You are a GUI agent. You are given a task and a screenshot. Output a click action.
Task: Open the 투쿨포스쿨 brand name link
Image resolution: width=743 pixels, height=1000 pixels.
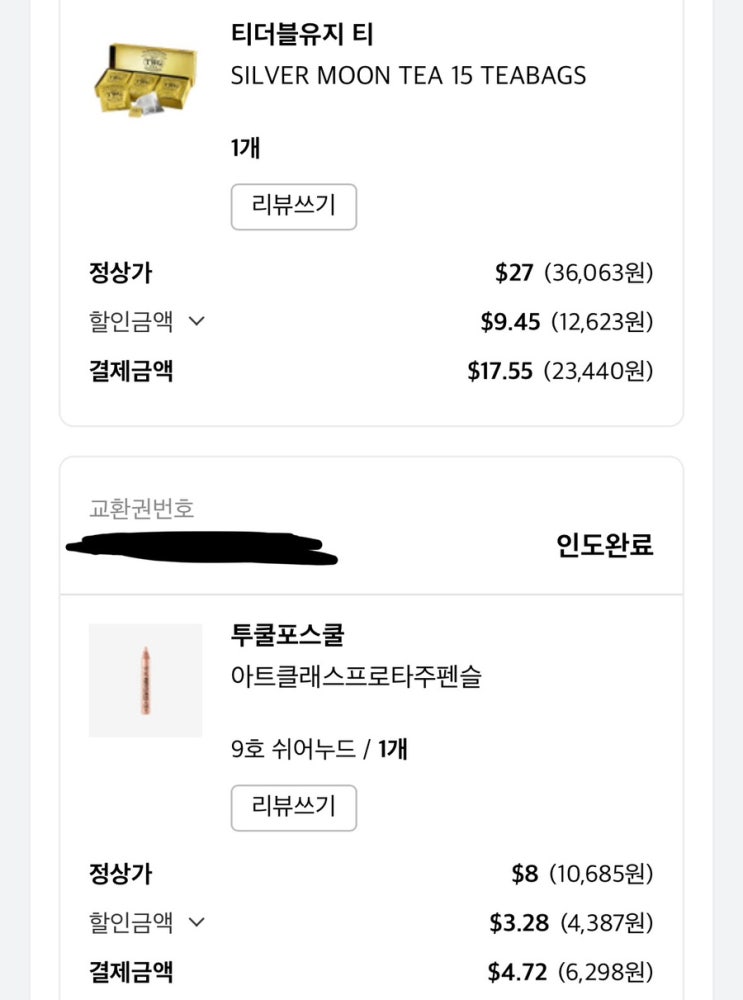point(287,635)
